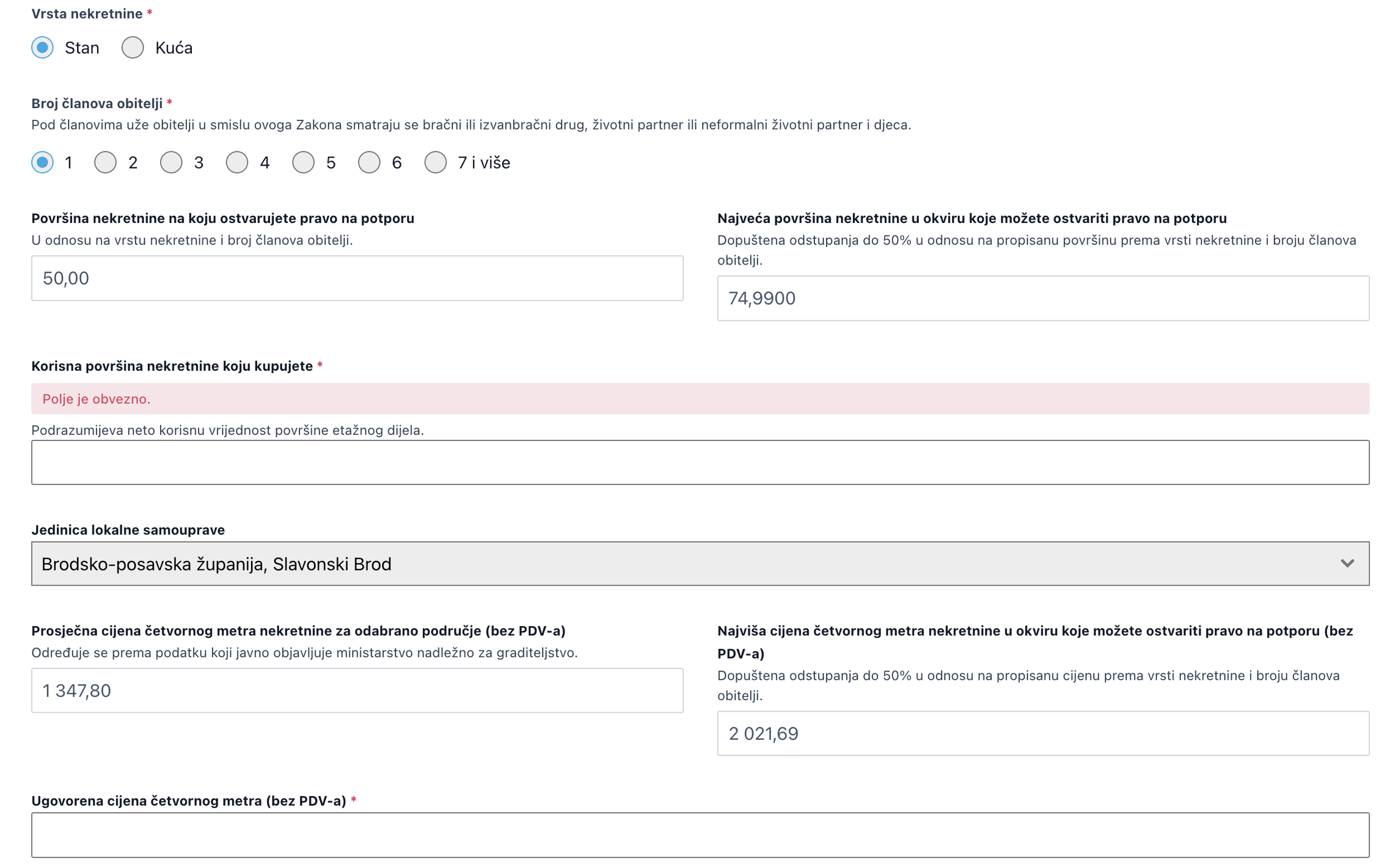Click the 50,00 površina nekretnine field
1390x868 pixels.
tap(357, 278)
